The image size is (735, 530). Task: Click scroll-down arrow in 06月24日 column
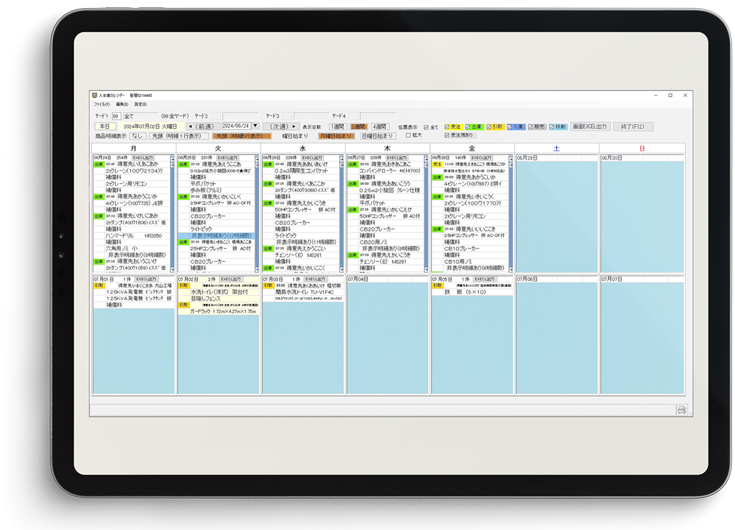(x=172, y=269)
